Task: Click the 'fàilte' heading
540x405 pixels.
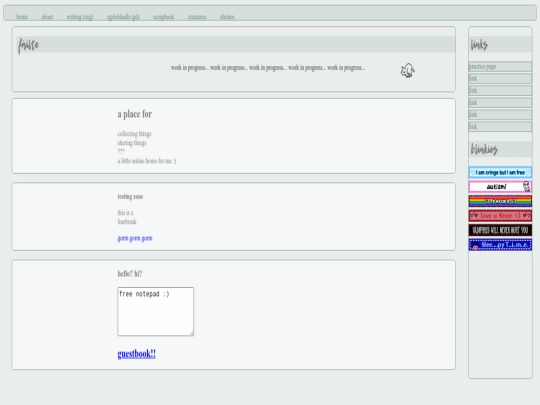Action: click(x=28, y=45)
